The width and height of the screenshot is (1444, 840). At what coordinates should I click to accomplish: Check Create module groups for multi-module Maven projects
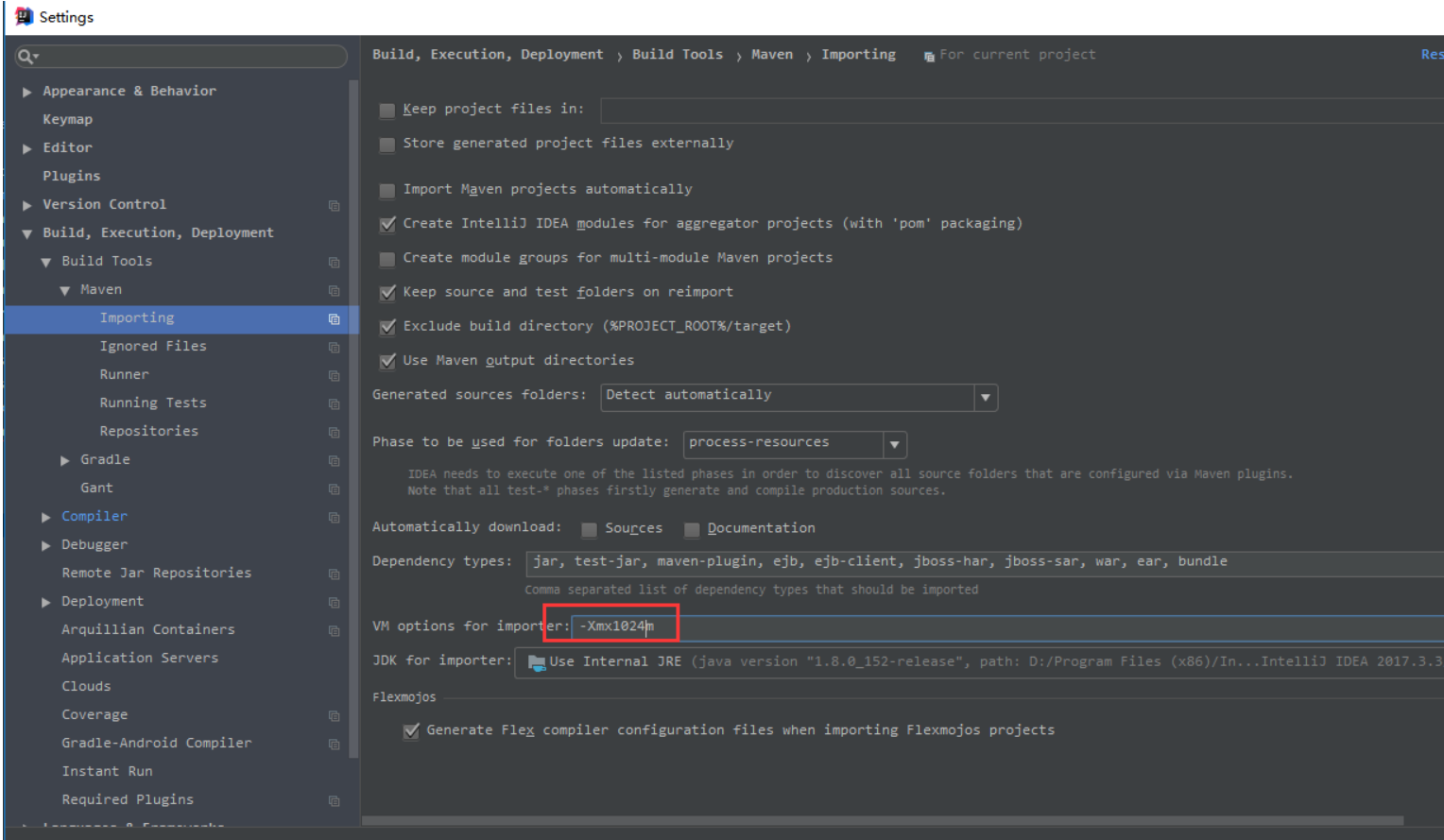click(387, 259)
